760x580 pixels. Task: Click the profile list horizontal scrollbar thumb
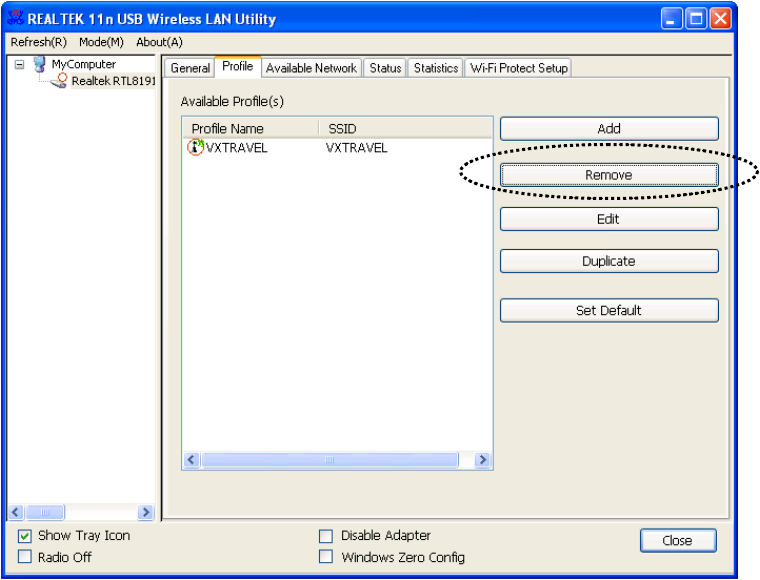click(x=330, y=459)
